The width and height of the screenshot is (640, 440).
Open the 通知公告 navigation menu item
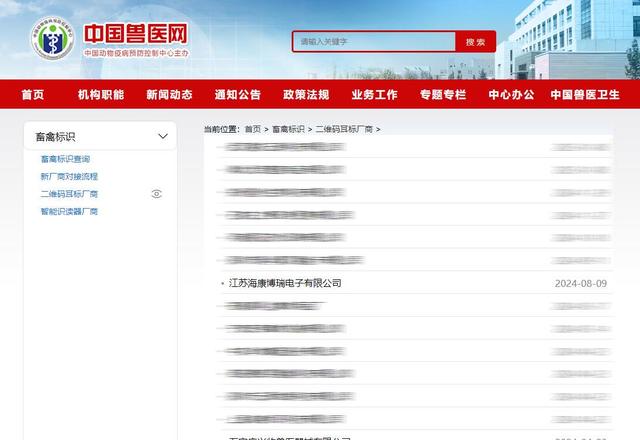(x=238, y=95)
